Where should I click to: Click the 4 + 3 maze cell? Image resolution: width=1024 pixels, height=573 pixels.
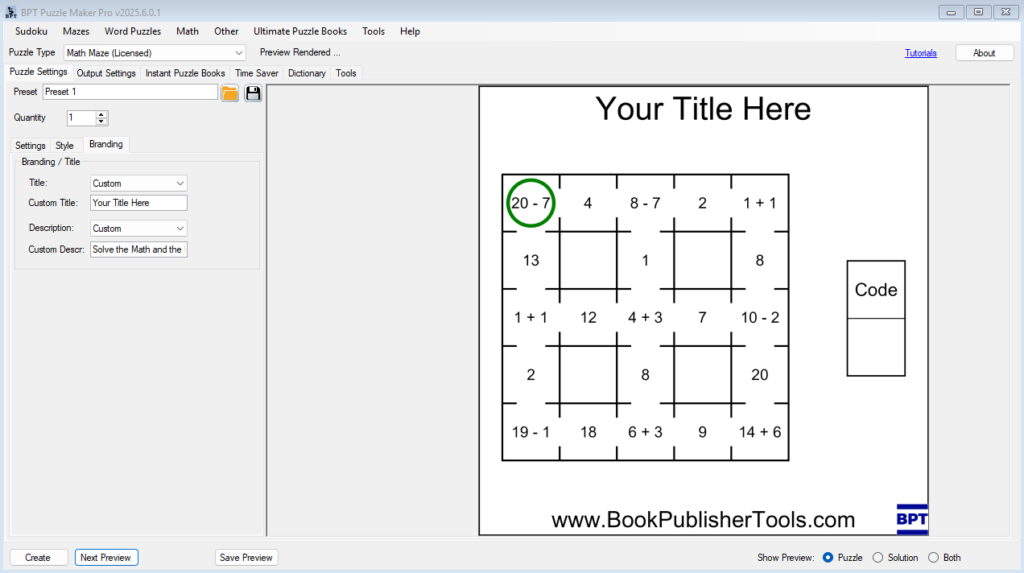click(x=645, y=318)
